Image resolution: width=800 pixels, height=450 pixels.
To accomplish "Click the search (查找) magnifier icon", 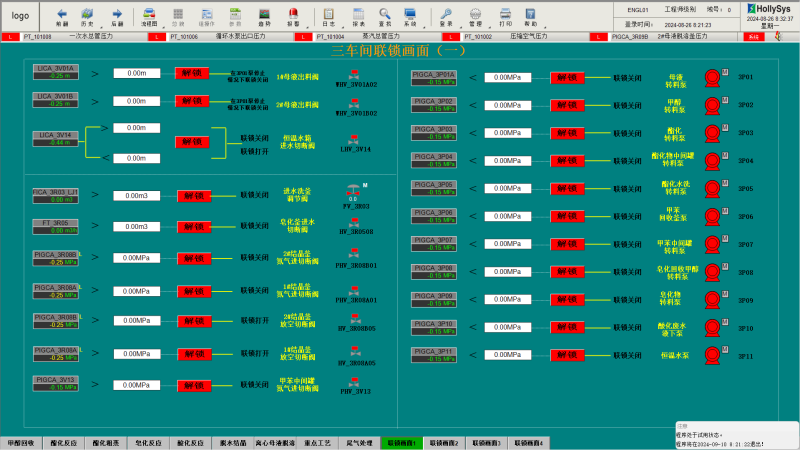I will pyautogui.click(x=385, y=14).
